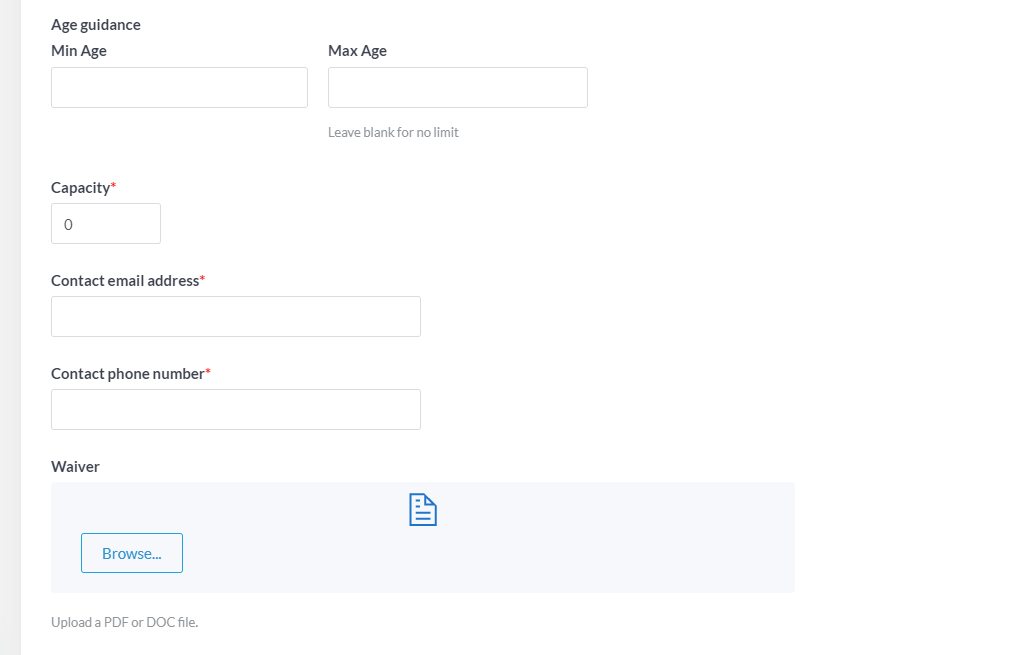Click the gray sidebar strip at left edge
The height and width of the screenshot is (655, 1029).
click(10, 328)
